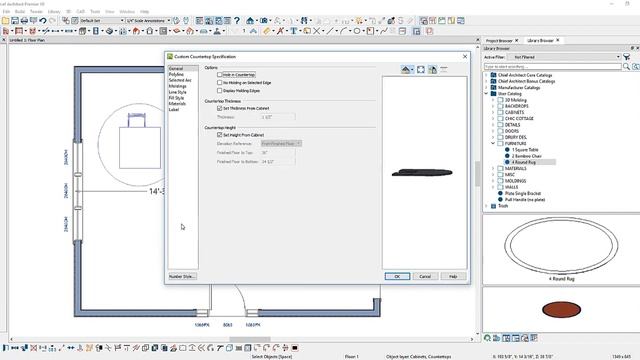640x360 pixels.
Task: Toggle No Molding on Selected Edge checkbox
Action: (x=220, y=82)
